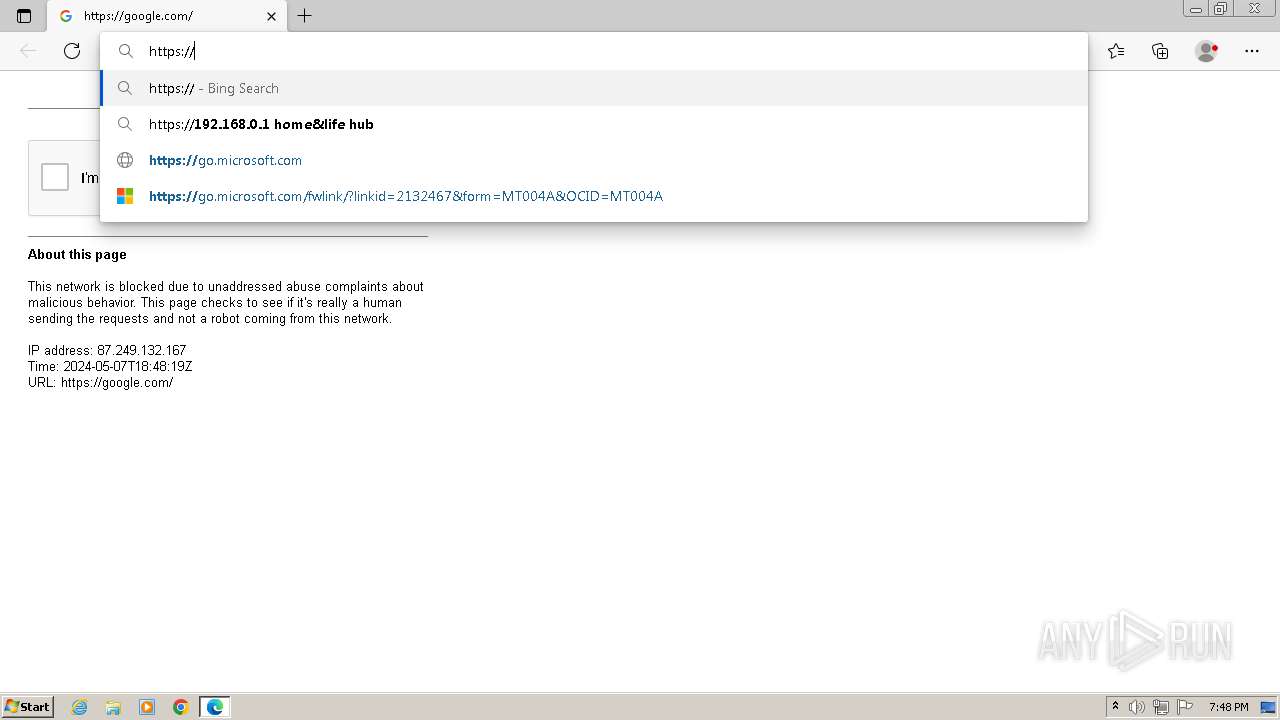
Task: Open the network tray icon
Action: (1161, 707)
